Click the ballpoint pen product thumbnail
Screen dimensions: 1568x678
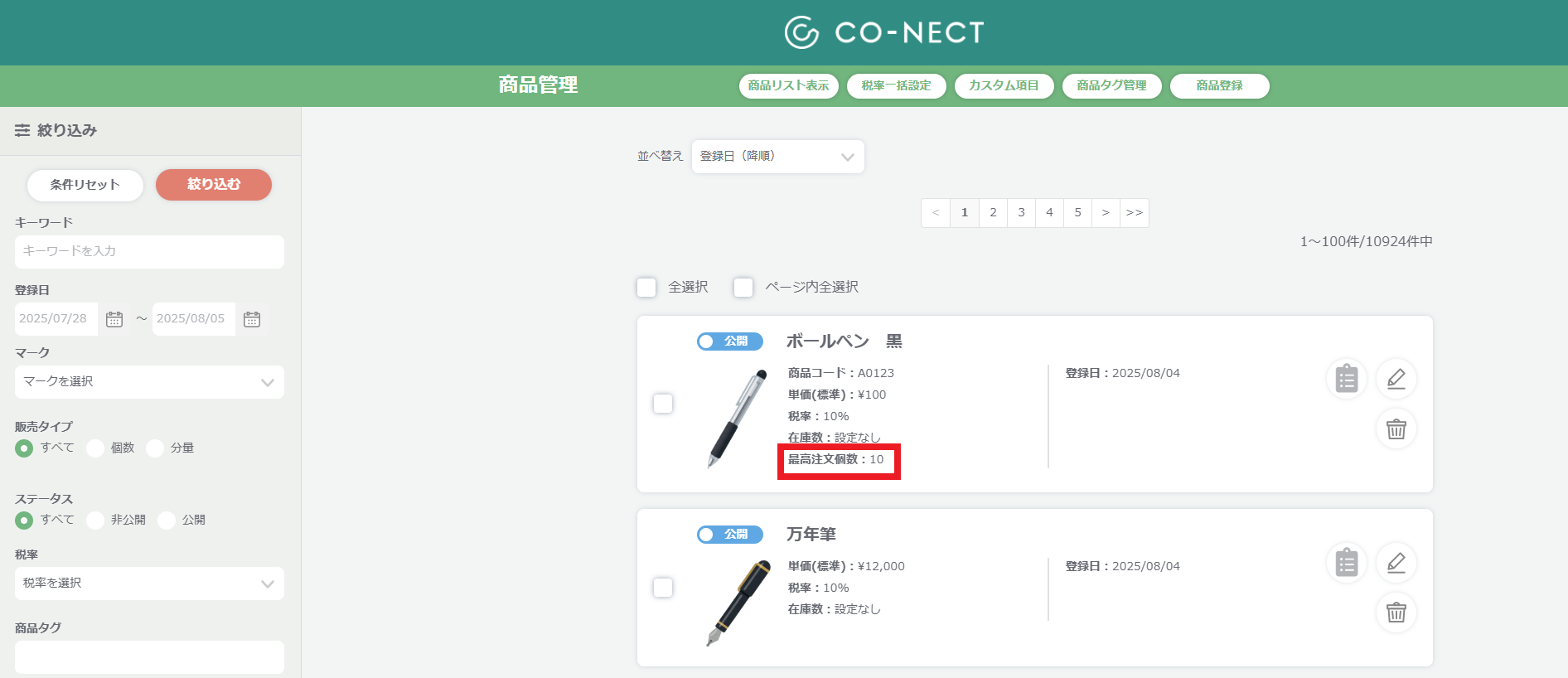pyautogui.click(x=737, y=419)
